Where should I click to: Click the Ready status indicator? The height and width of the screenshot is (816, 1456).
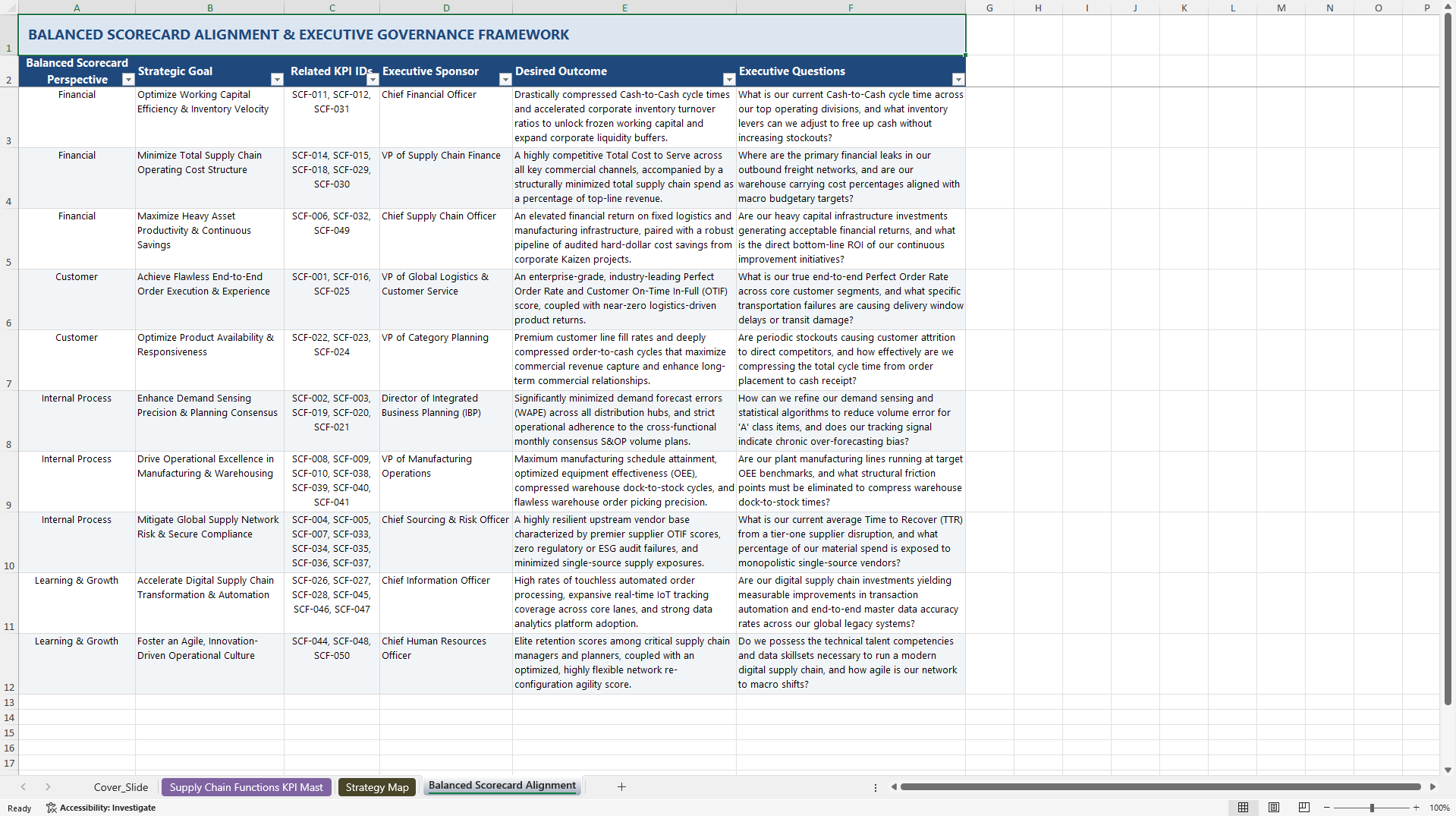(x=20, y=808)
